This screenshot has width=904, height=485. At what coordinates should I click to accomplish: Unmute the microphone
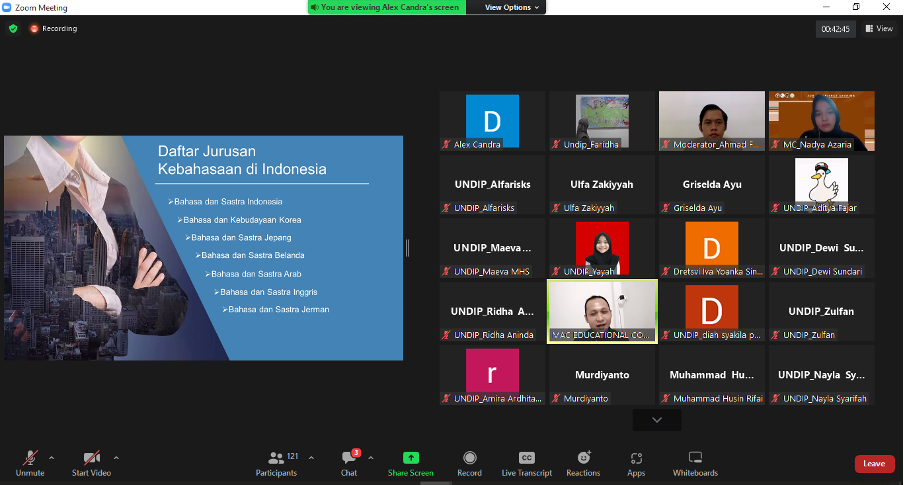tap(30, 462)
